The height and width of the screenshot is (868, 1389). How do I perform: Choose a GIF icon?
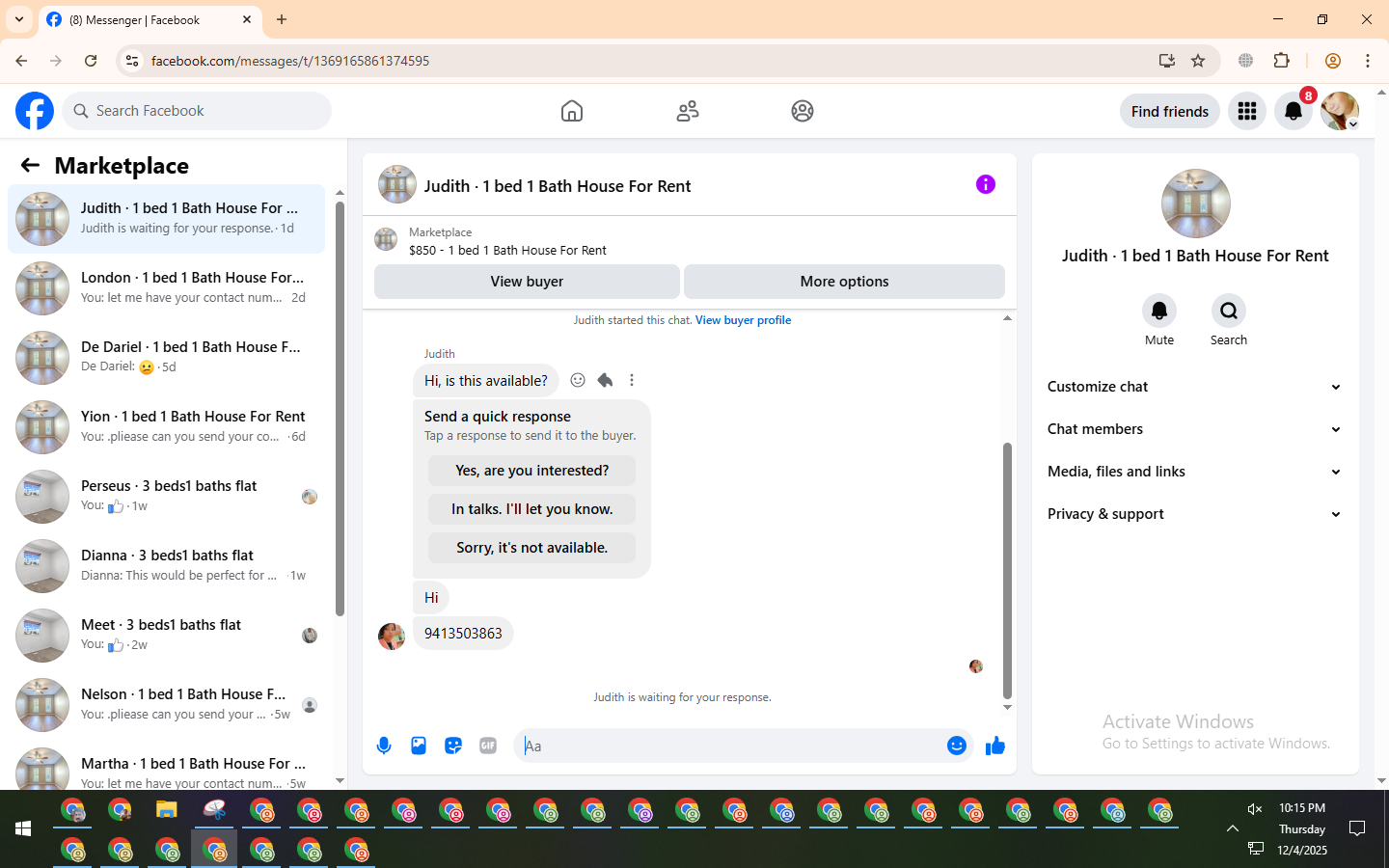(x=488, y=746)
